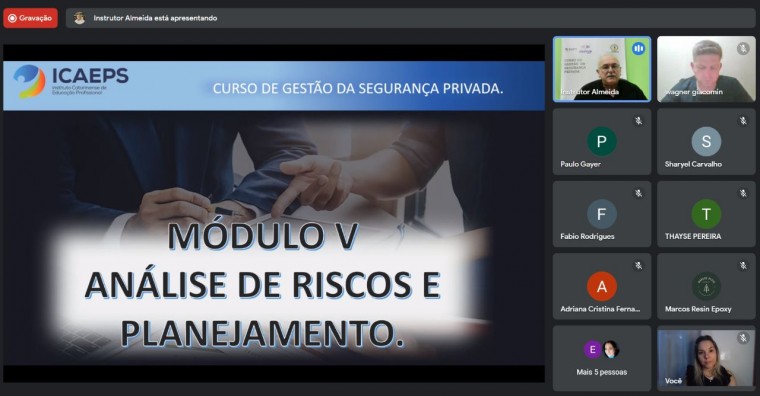Click the muted mic icon on THAYSE PEREIRA's tile
This screenshot has height=396, width=760.
[x=743, y=193]
